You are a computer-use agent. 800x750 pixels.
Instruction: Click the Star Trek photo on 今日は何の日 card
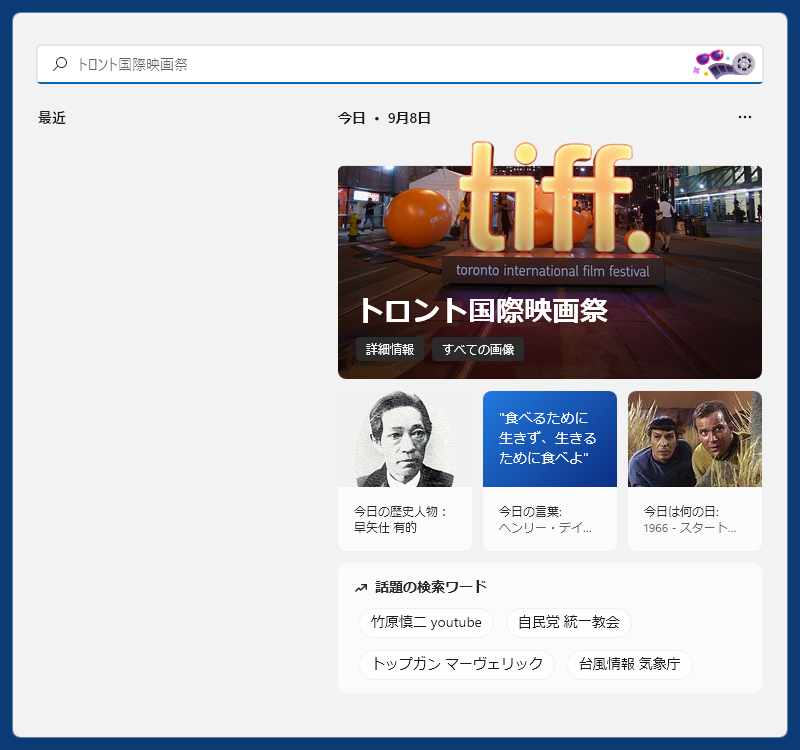[x=694, y=439]
